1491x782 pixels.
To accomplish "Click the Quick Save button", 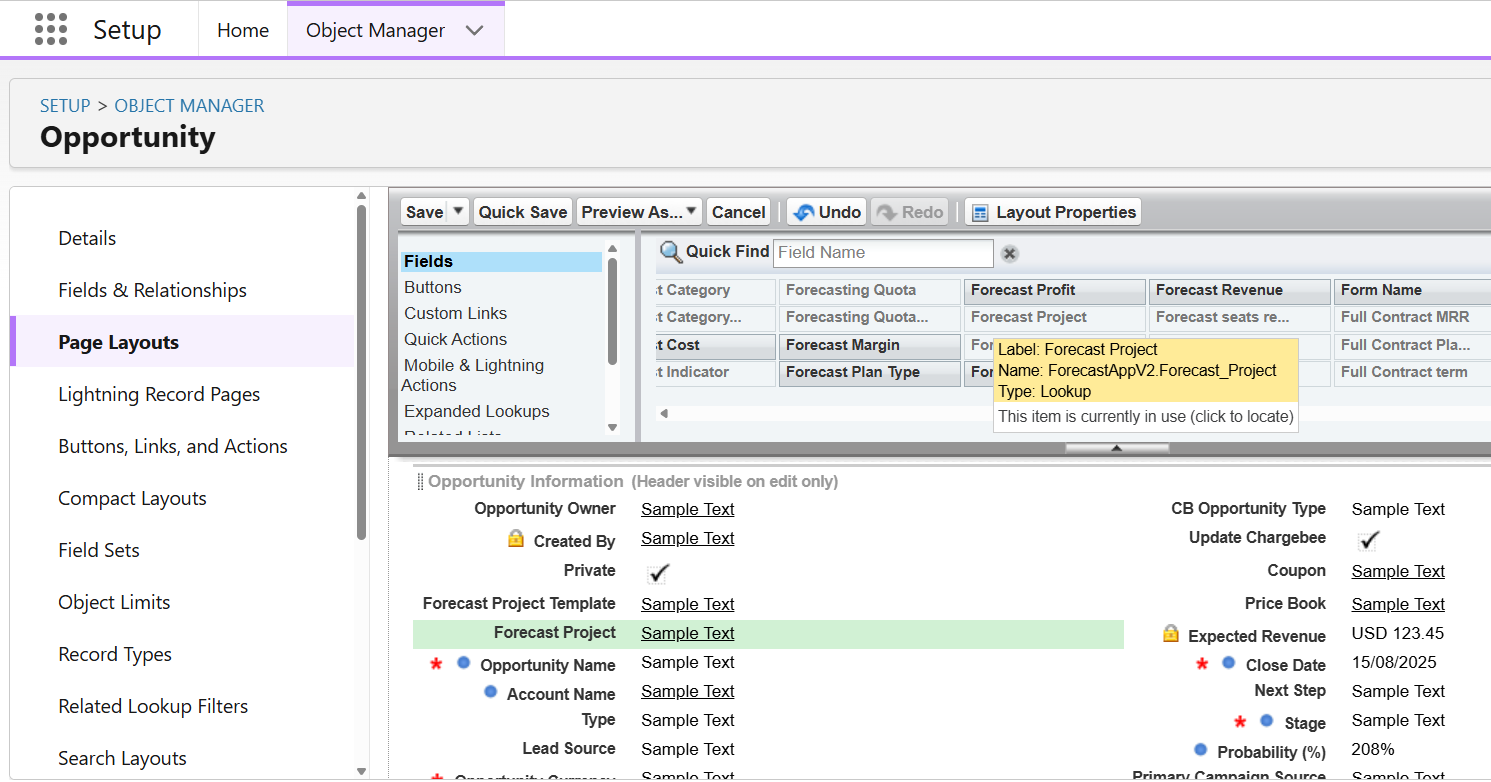I will (523, 212).
